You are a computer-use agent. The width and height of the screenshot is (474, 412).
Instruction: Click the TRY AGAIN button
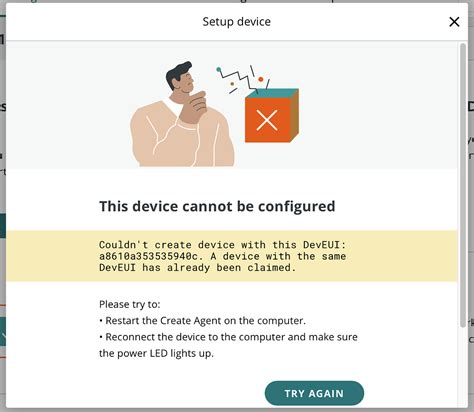tap(314, 393)
